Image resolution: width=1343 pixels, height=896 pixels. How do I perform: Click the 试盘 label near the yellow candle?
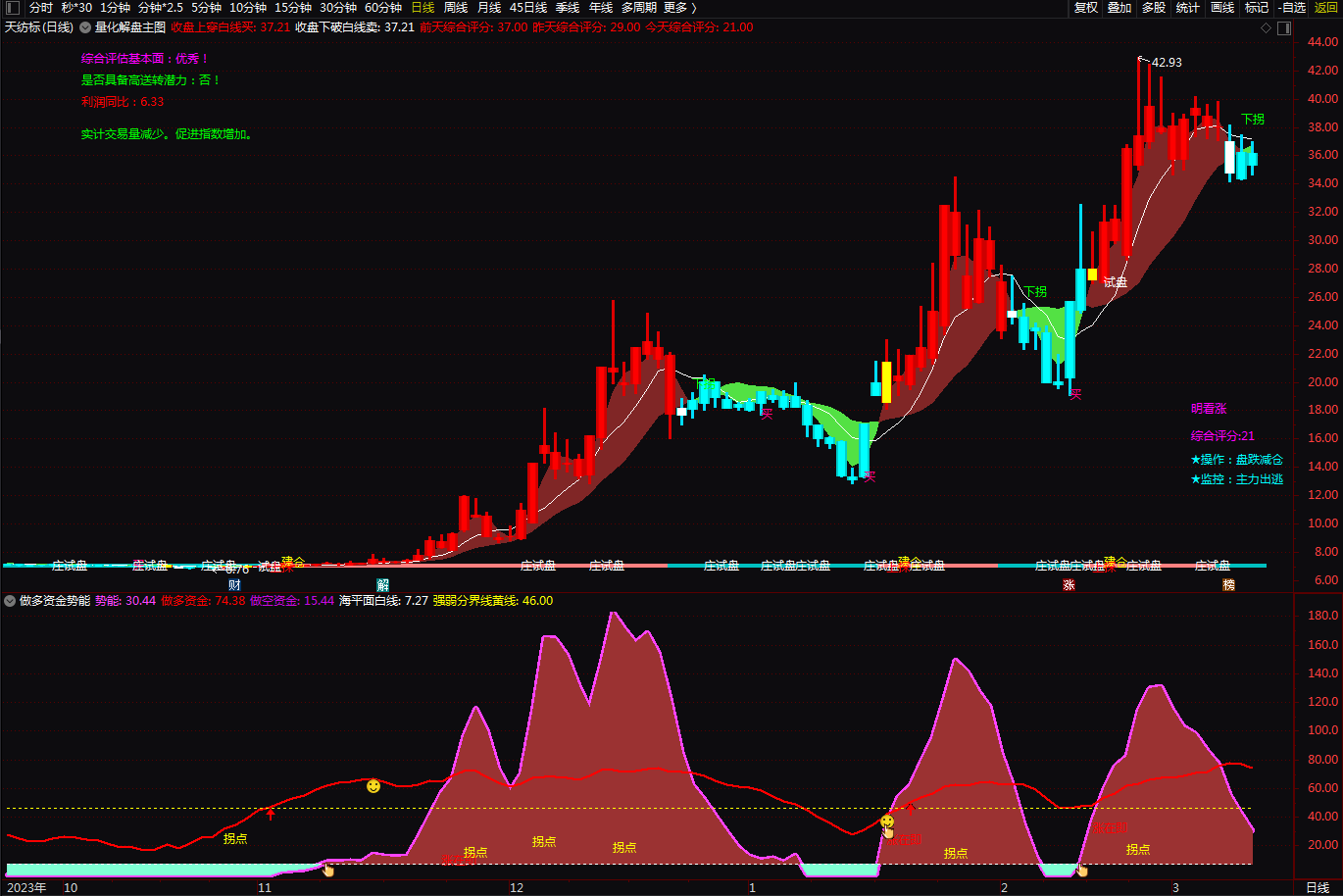[1116, 282]
